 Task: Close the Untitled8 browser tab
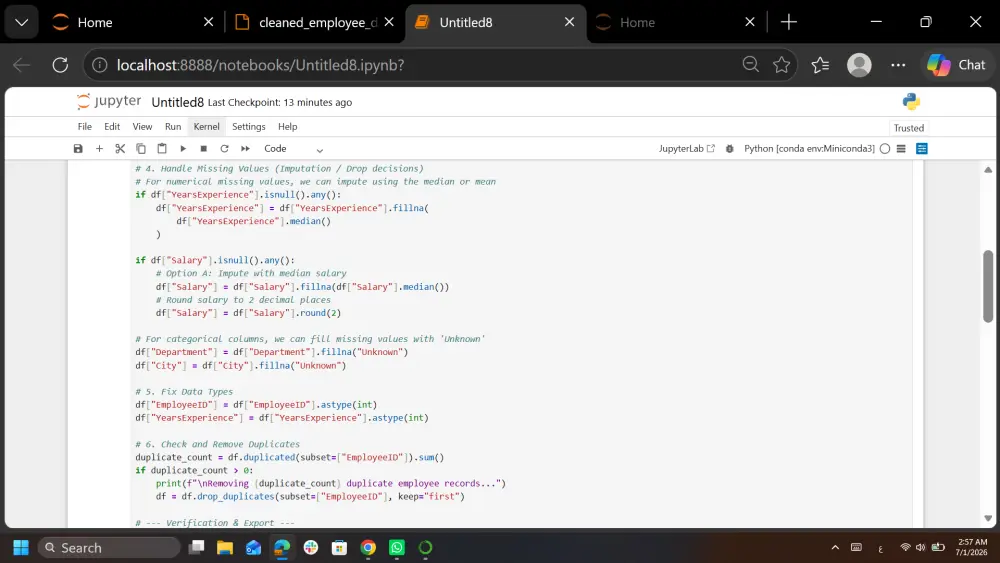coord(570,22)
